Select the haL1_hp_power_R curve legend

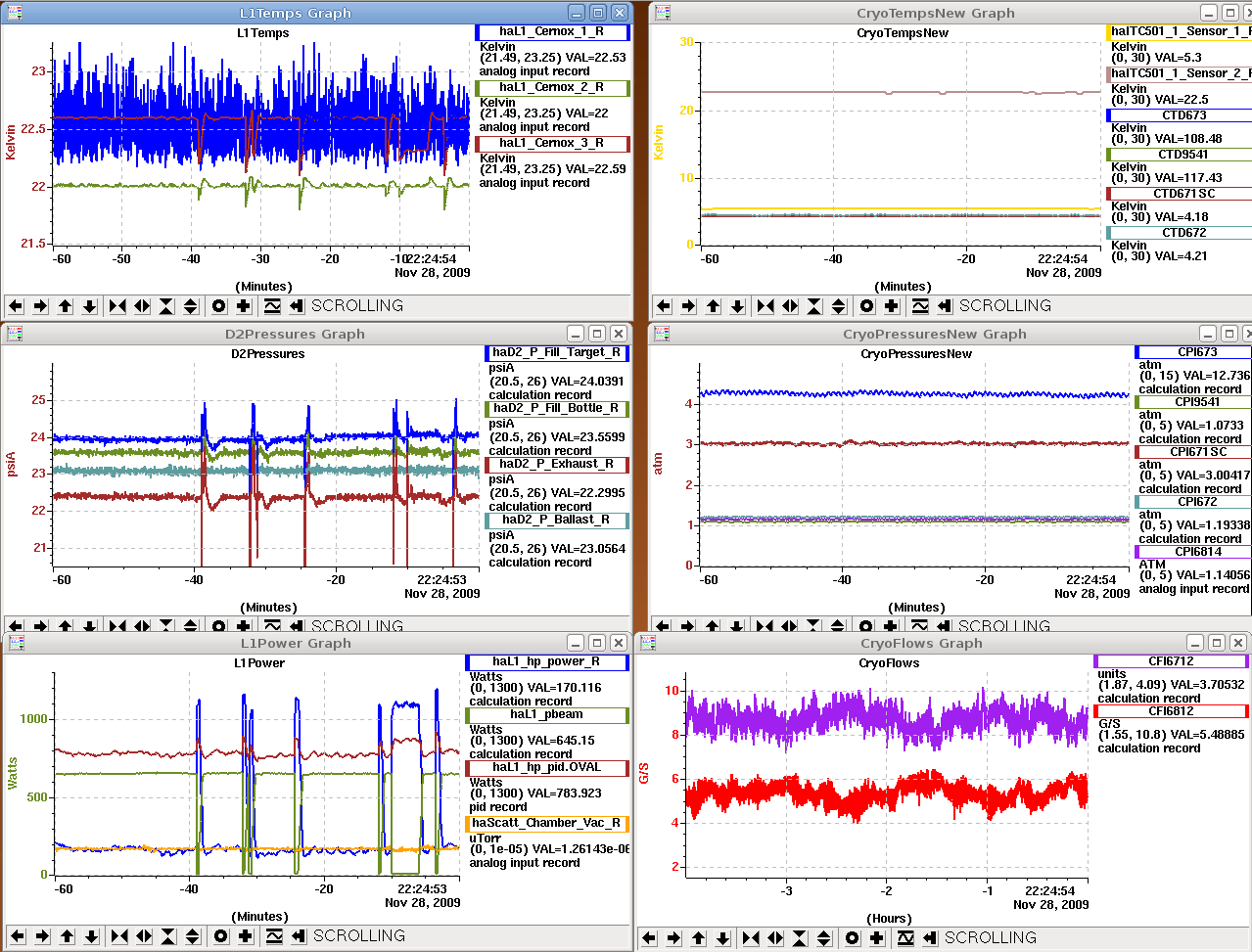tap(547, 662)
